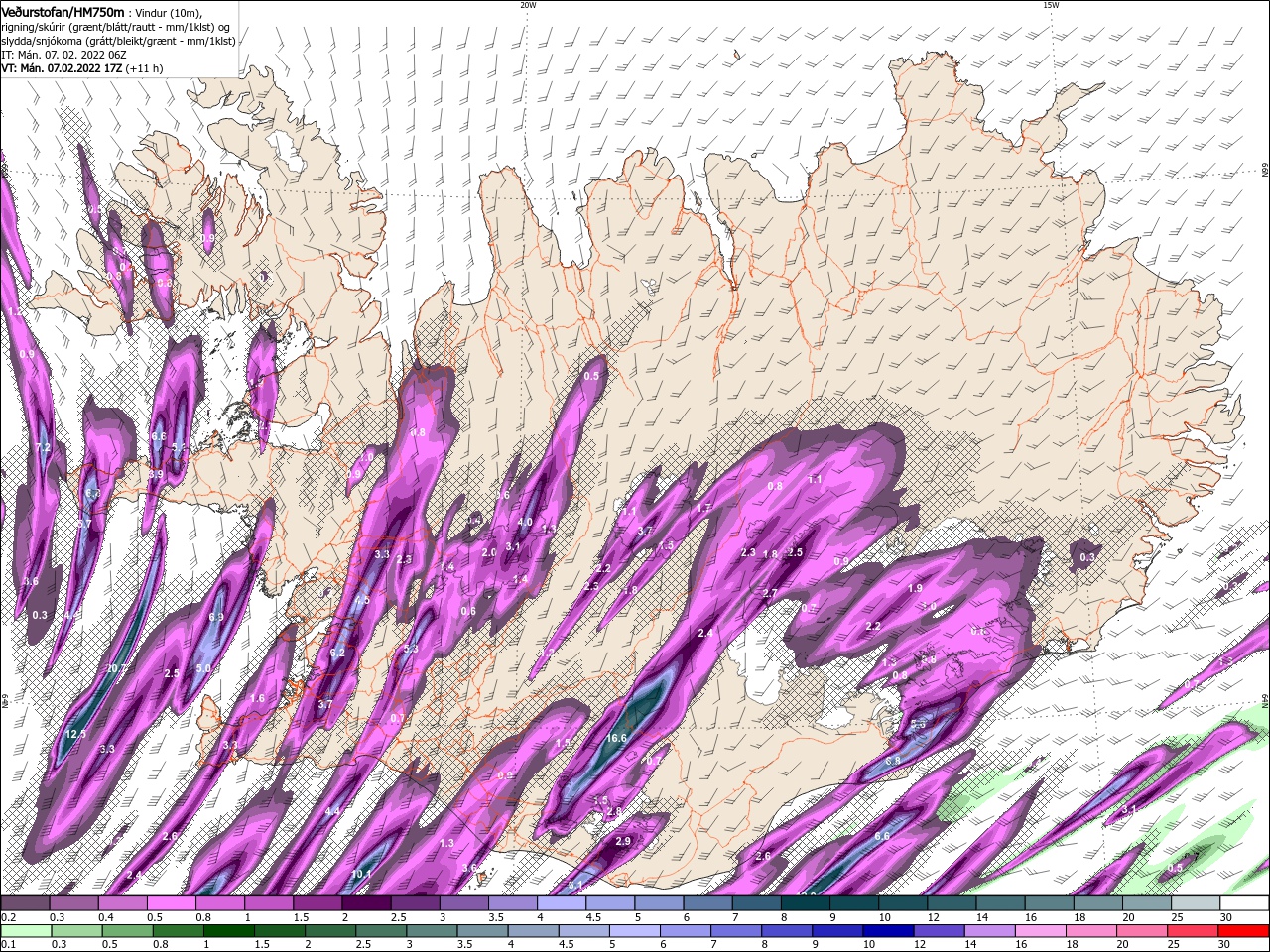
Task: Select the 6.9 value label on the map
Action: pos(216,617)
